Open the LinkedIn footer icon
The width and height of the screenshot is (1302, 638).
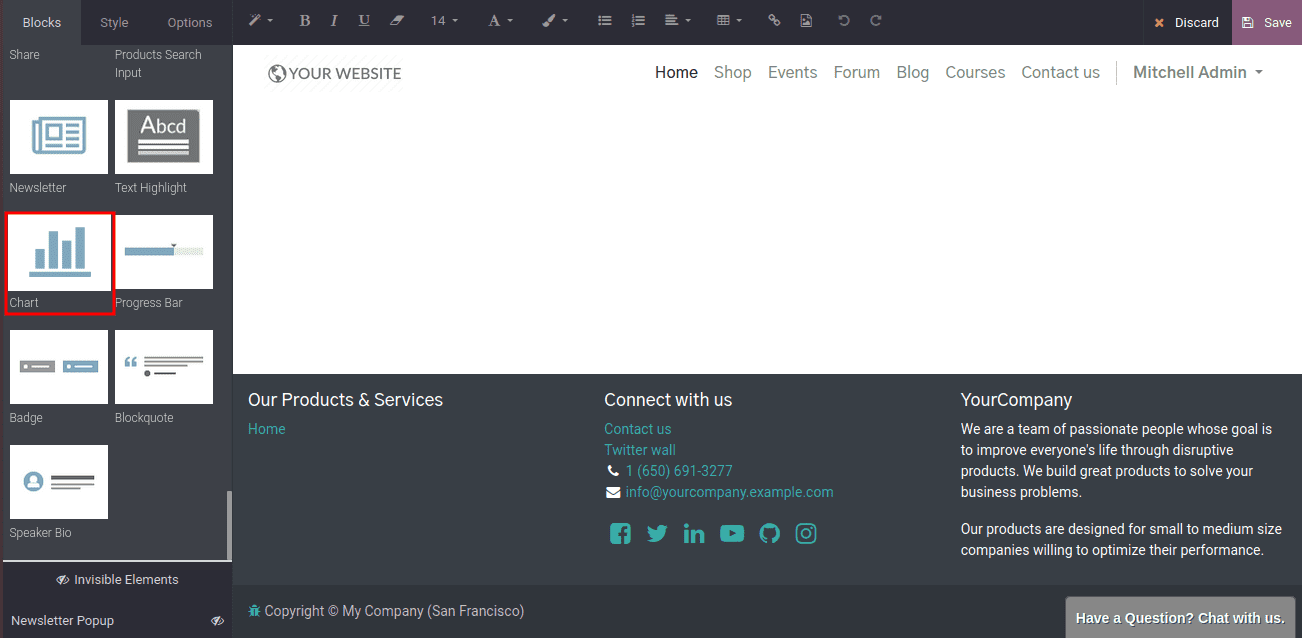(694, 533)
